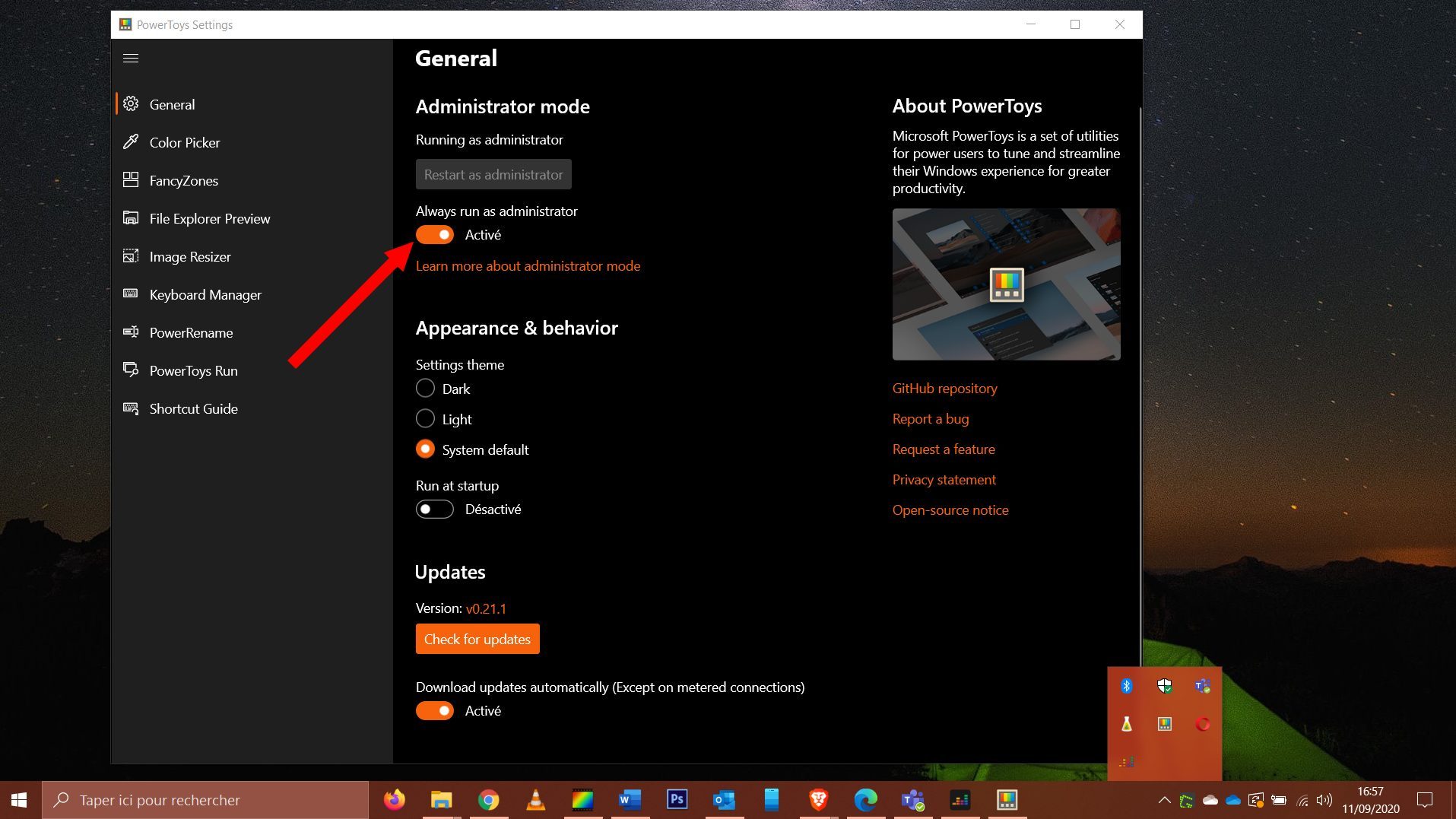Go to FancyZones settings
The image size is (1456, 819).
pyautogui.click(x=252, y=180)
